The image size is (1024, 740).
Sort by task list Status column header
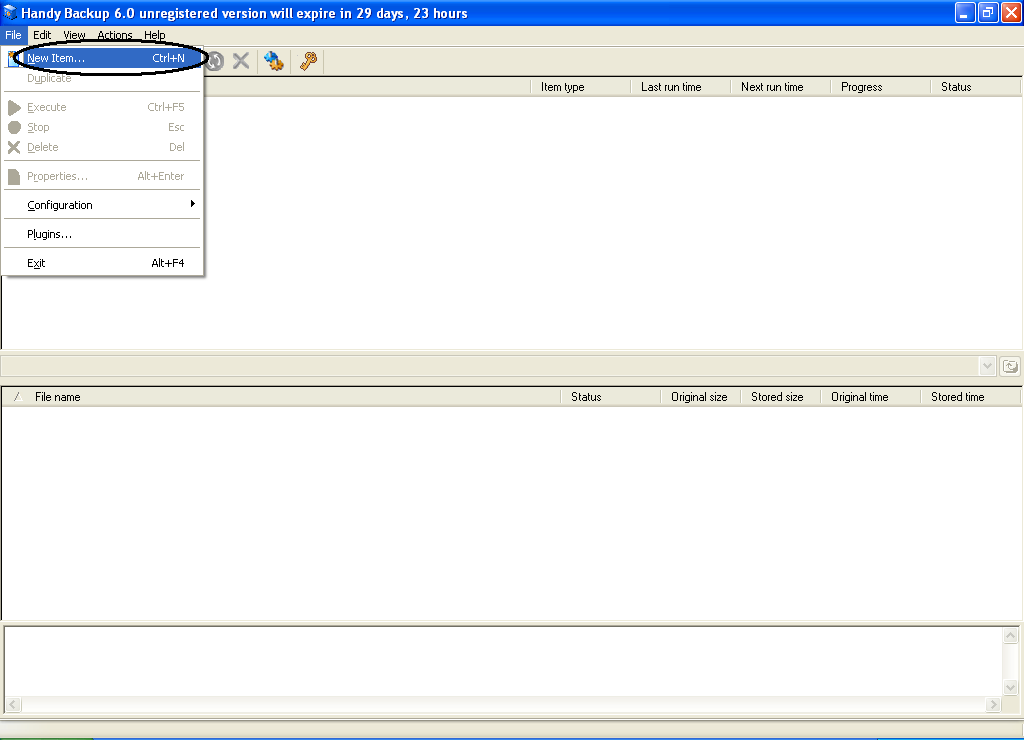pyautogui.click(x=975, y=87)
